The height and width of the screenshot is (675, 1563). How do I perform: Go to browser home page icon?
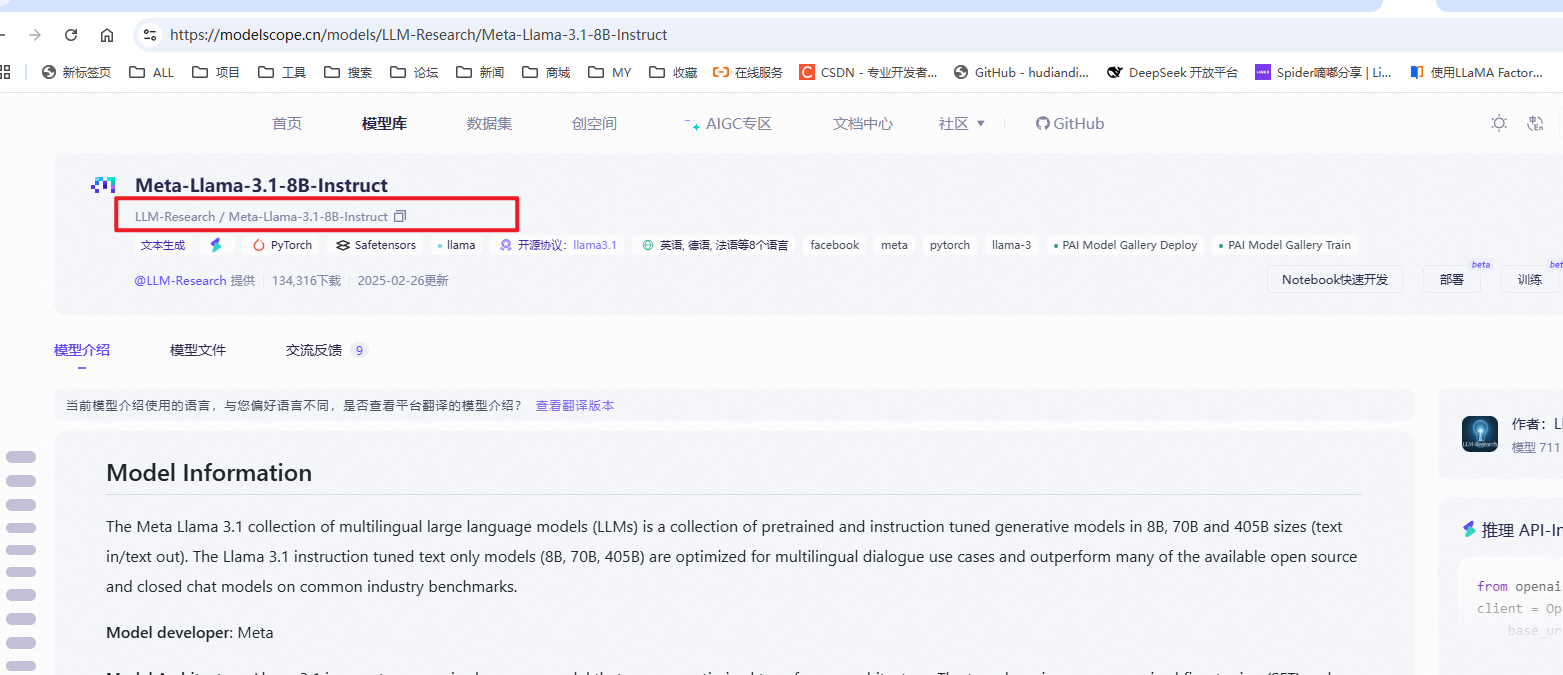coord(107,35)
